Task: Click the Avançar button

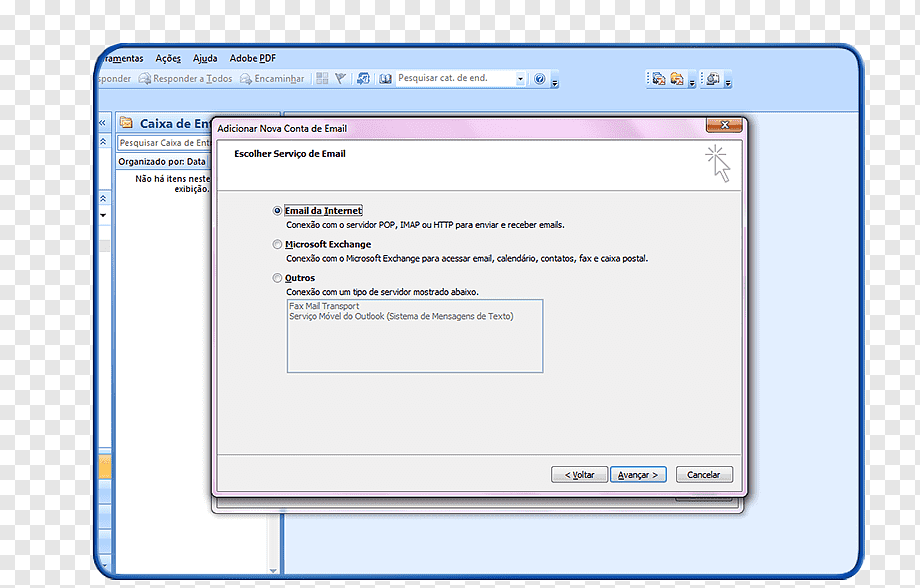Action: pyautogui.click(x=638, y=475)
